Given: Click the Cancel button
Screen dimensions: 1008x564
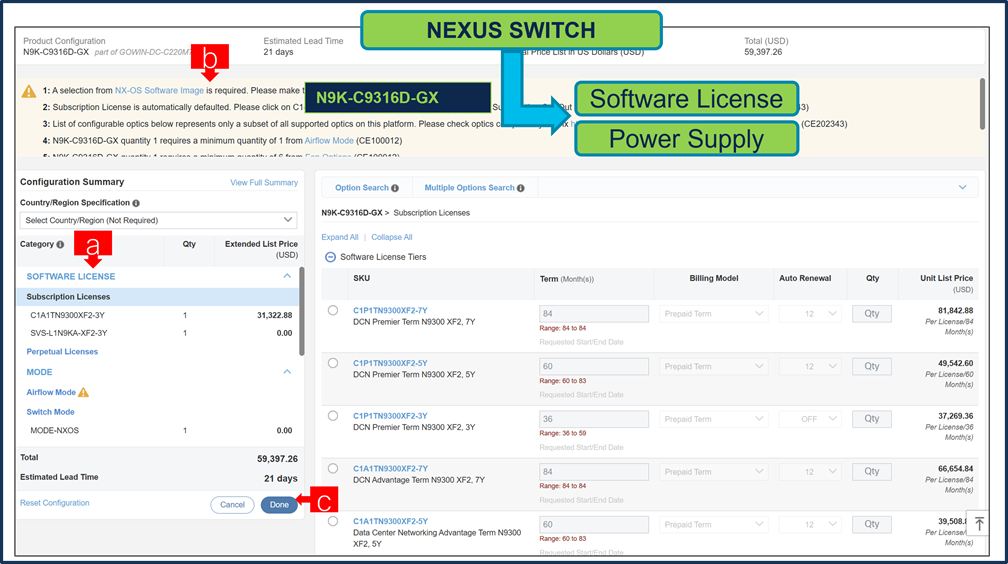Looking at the screenshot, I should (x=232, y=505).
